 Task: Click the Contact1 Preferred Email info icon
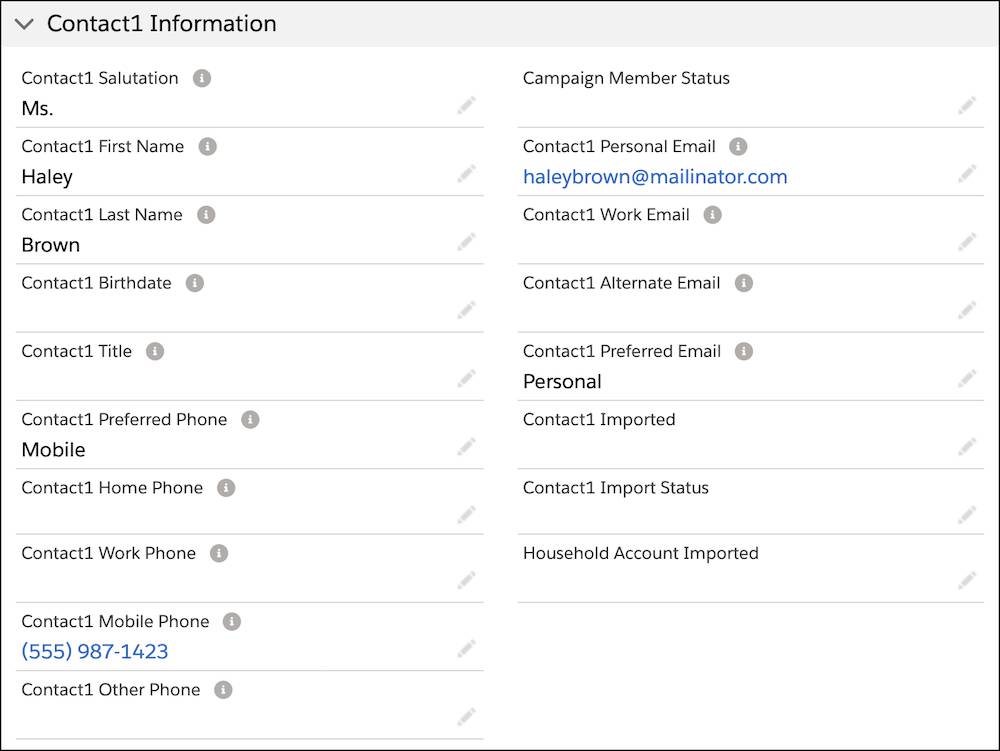744,351
